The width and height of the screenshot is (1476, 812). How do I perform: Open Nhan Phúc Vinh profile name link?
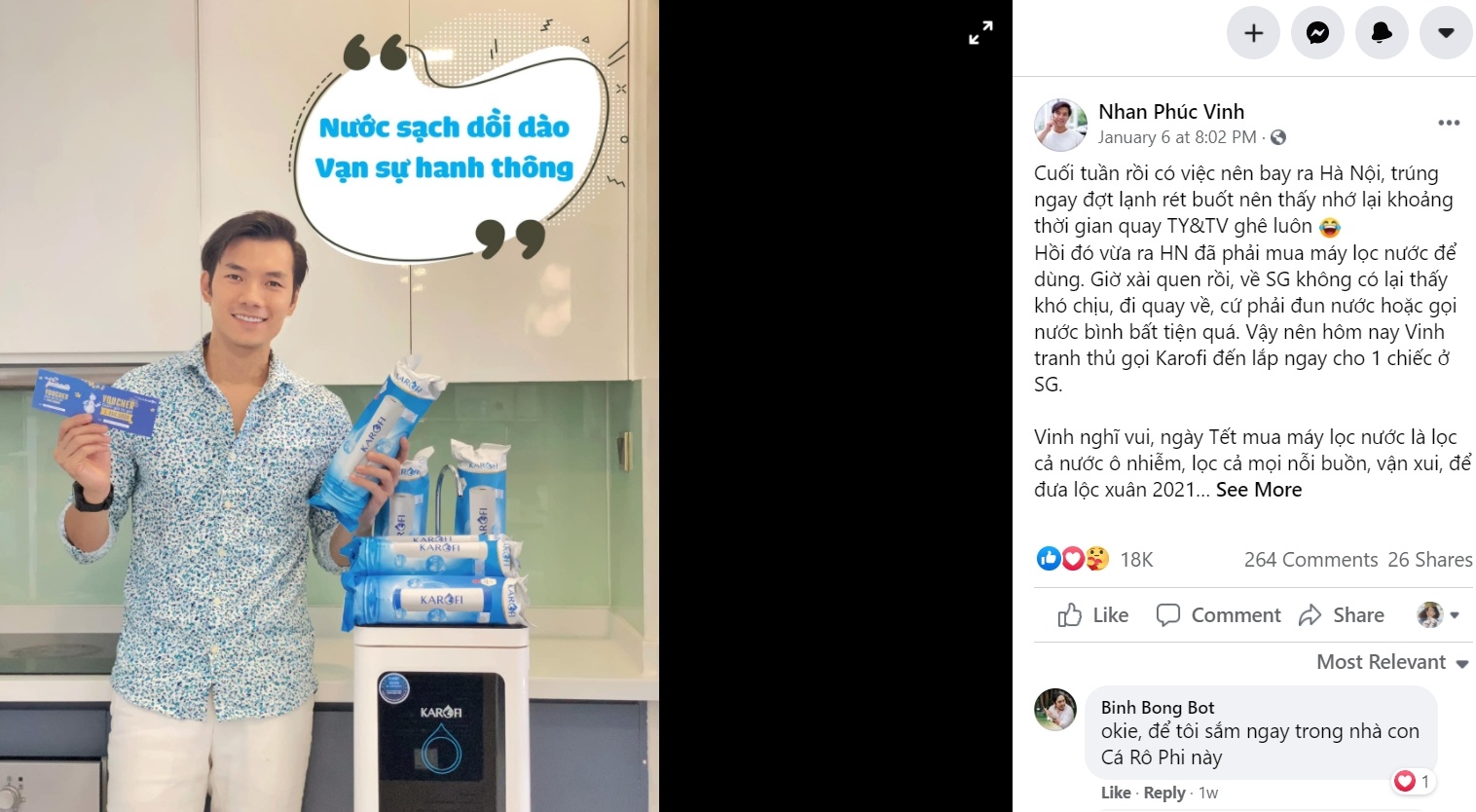pyautogui.click(x=1171, y=112)
